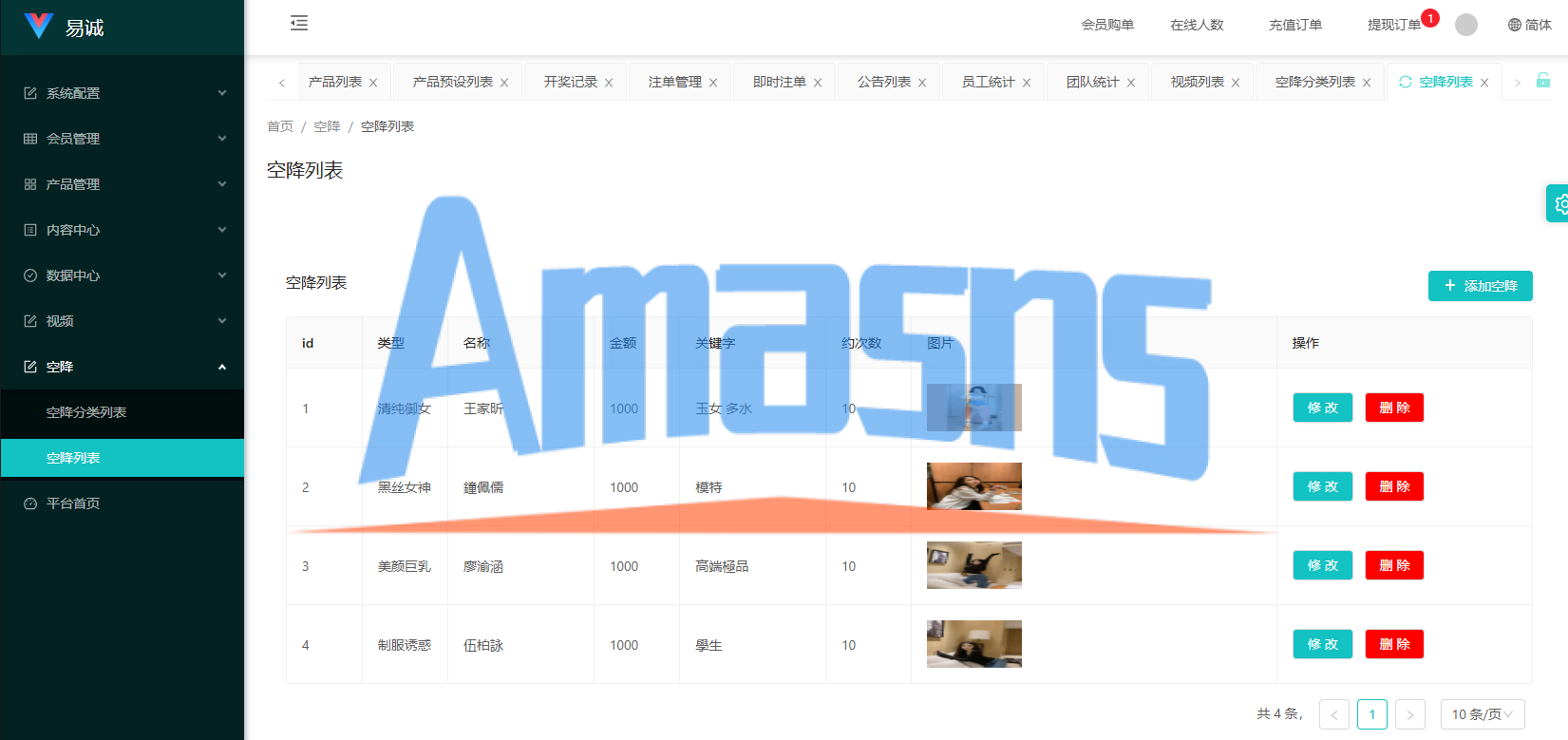Click the lock icon beside the tab bar

(1543, 81)
